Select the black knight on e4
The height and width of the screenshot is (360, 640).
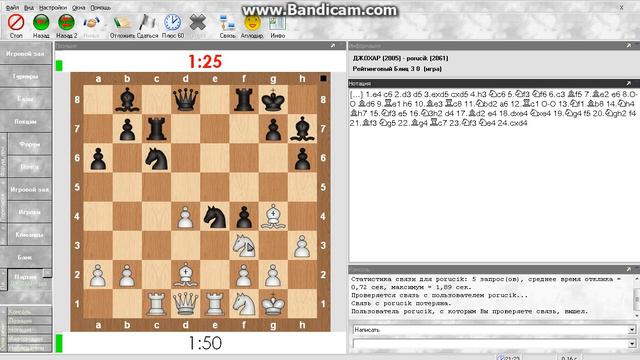click(215, 216)
